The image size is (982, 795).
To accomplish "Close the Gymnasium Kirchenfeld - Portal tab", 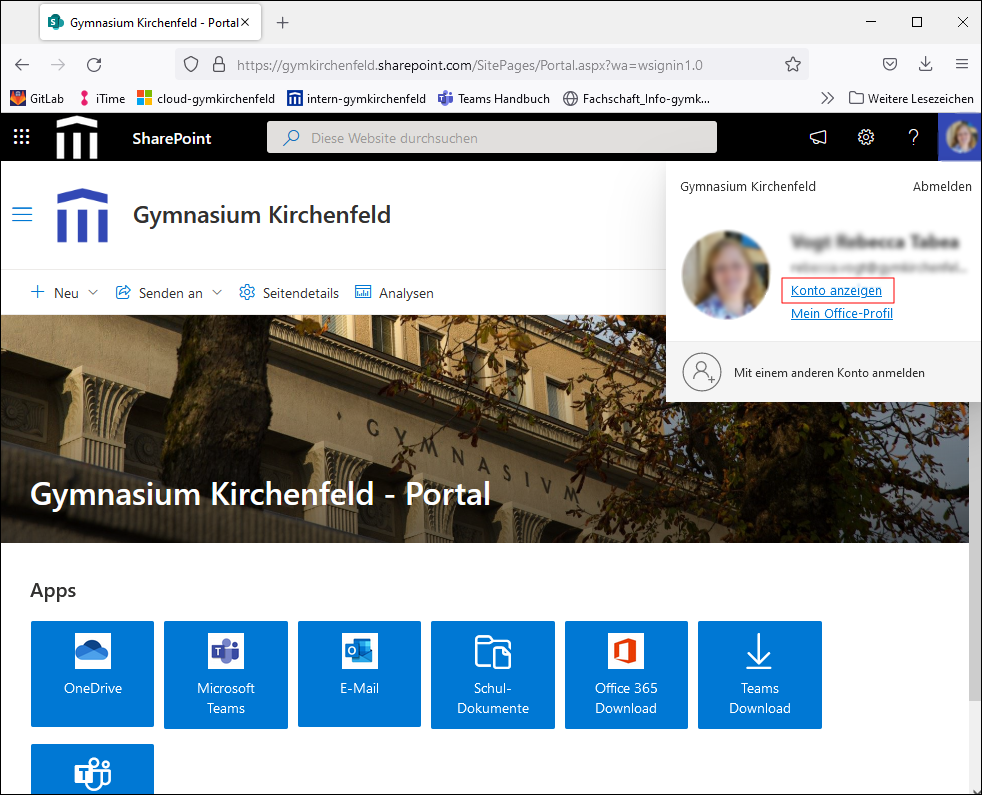I will coord(245,22).
